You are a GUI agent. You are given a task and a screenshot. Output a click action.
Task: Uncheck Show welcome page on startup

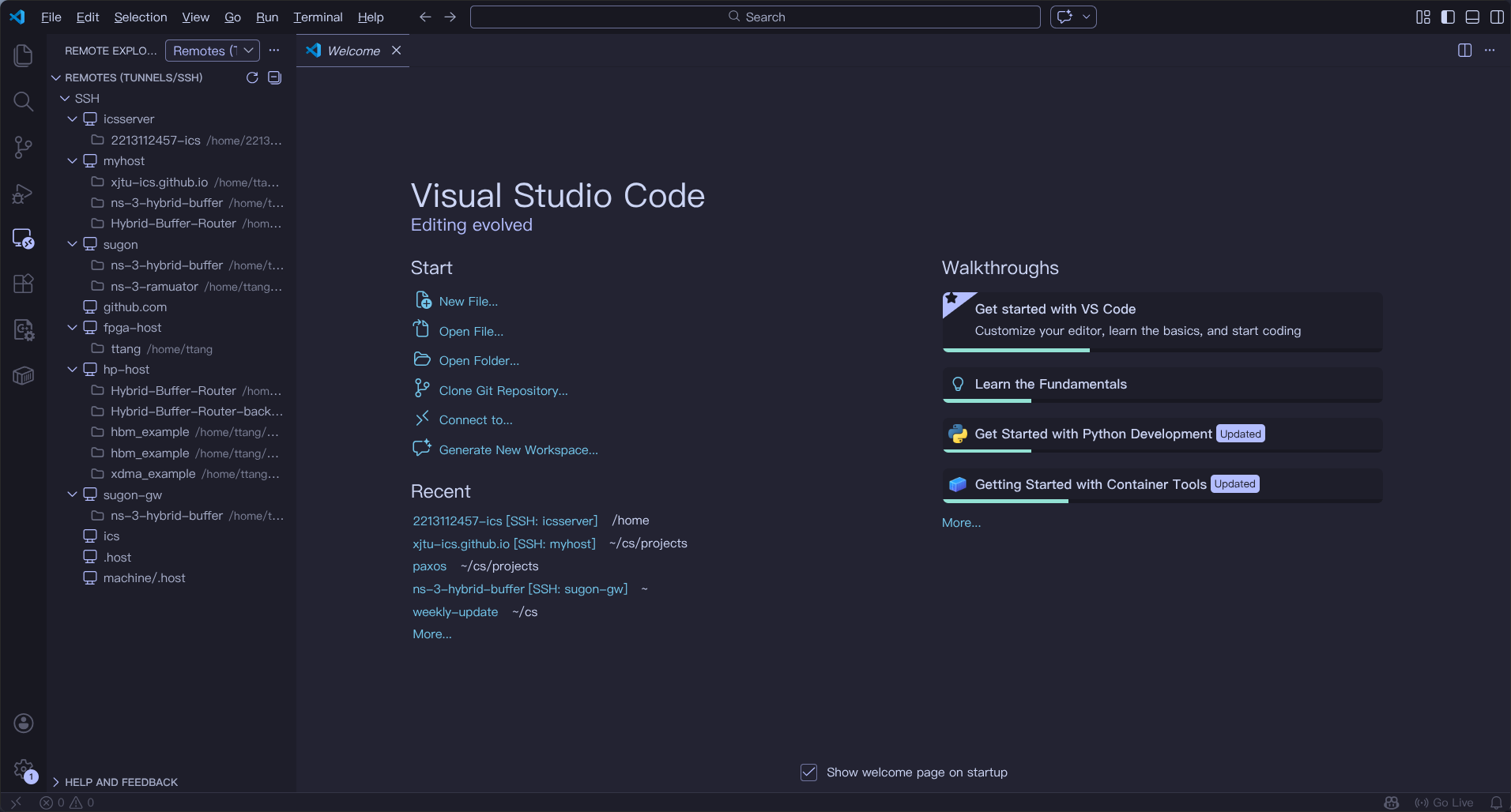[808, 773]
